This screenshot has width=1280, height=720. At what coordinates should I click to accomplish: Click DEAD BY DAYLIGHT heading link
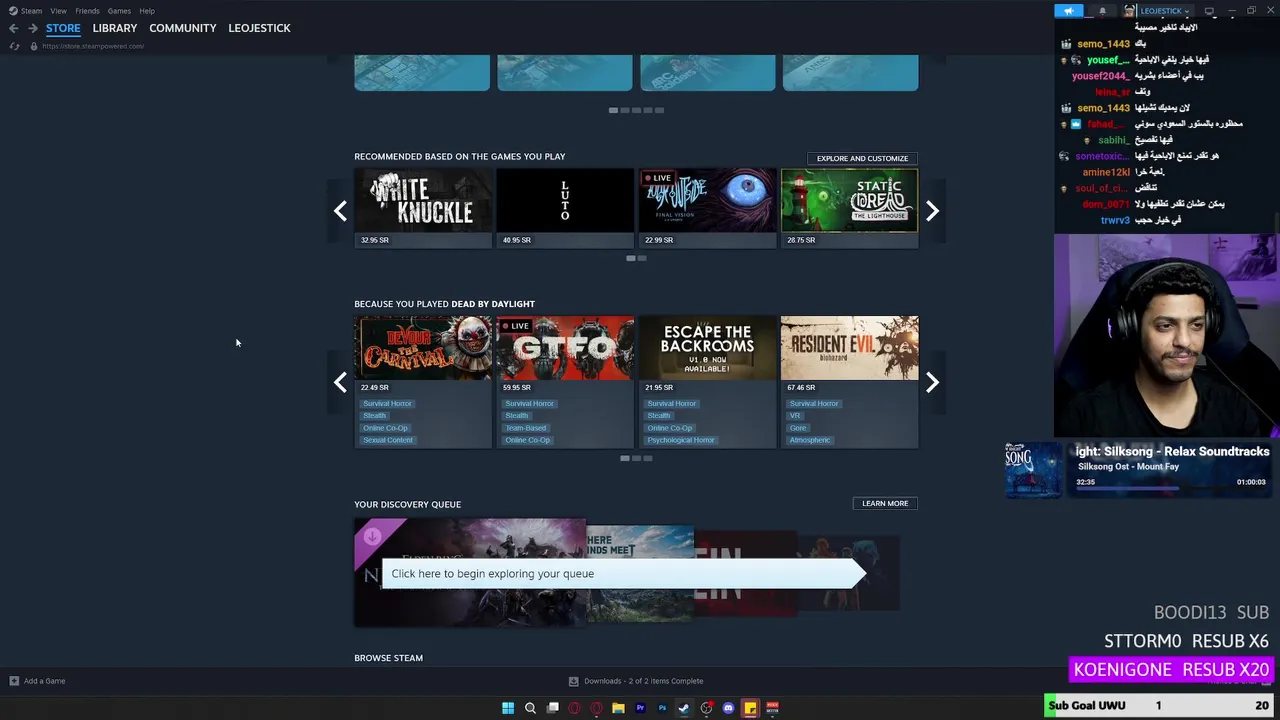[493, 304]
